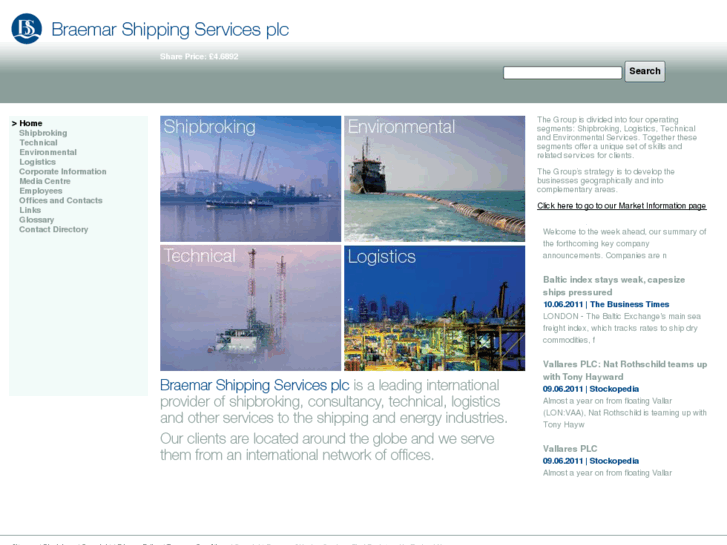727x545 pixels.
Task: Open the Logistics image tile
Action: tap(434, 308)
